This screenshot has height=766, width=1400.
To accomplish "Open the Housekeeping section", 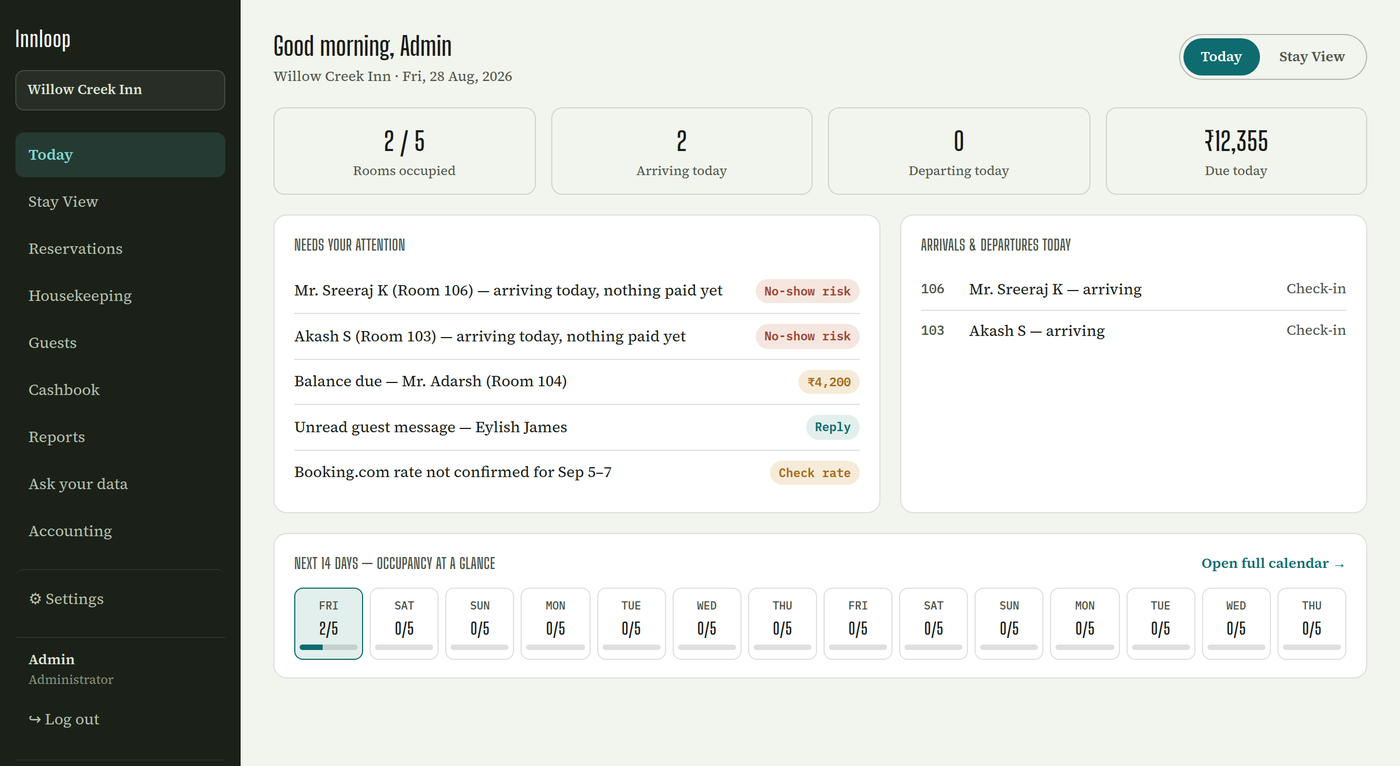I will tap(120, 296).
